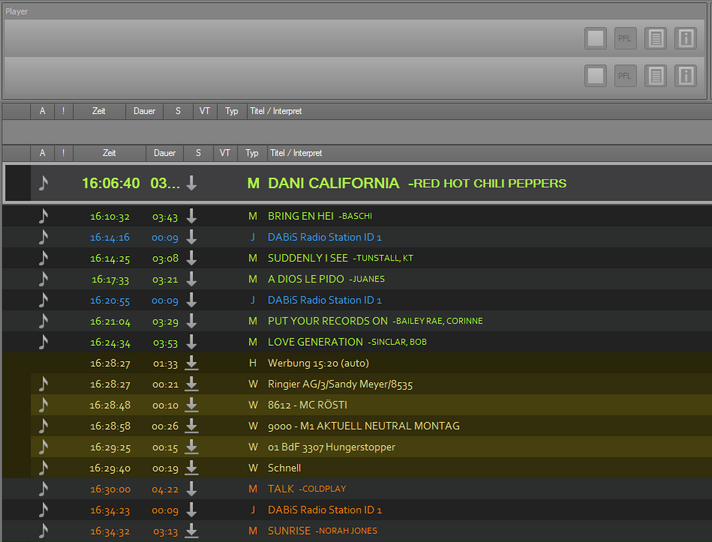Screen dimensions: 712x542
Task: Select the DANI CALIFORNIA current track title
Action: (333, 183)
